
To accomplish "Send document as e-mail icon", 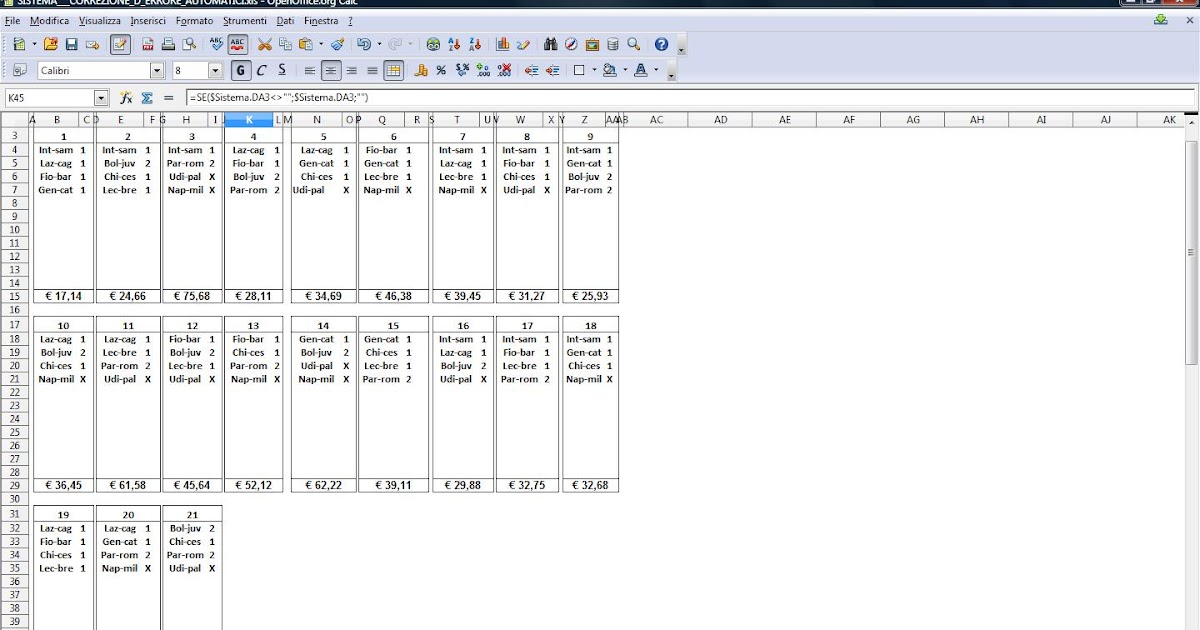I will 92,44.
